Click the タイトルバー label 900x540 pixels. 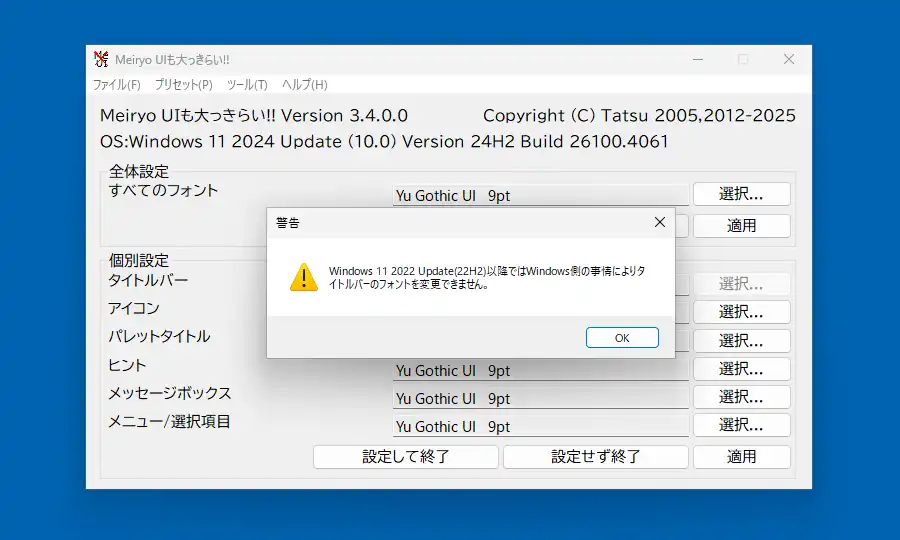[x=148, y=281]
